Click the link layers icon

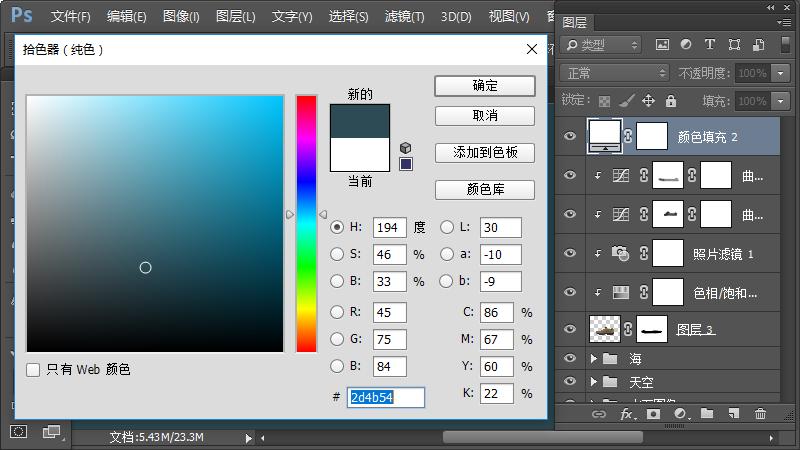click(598, 414)
